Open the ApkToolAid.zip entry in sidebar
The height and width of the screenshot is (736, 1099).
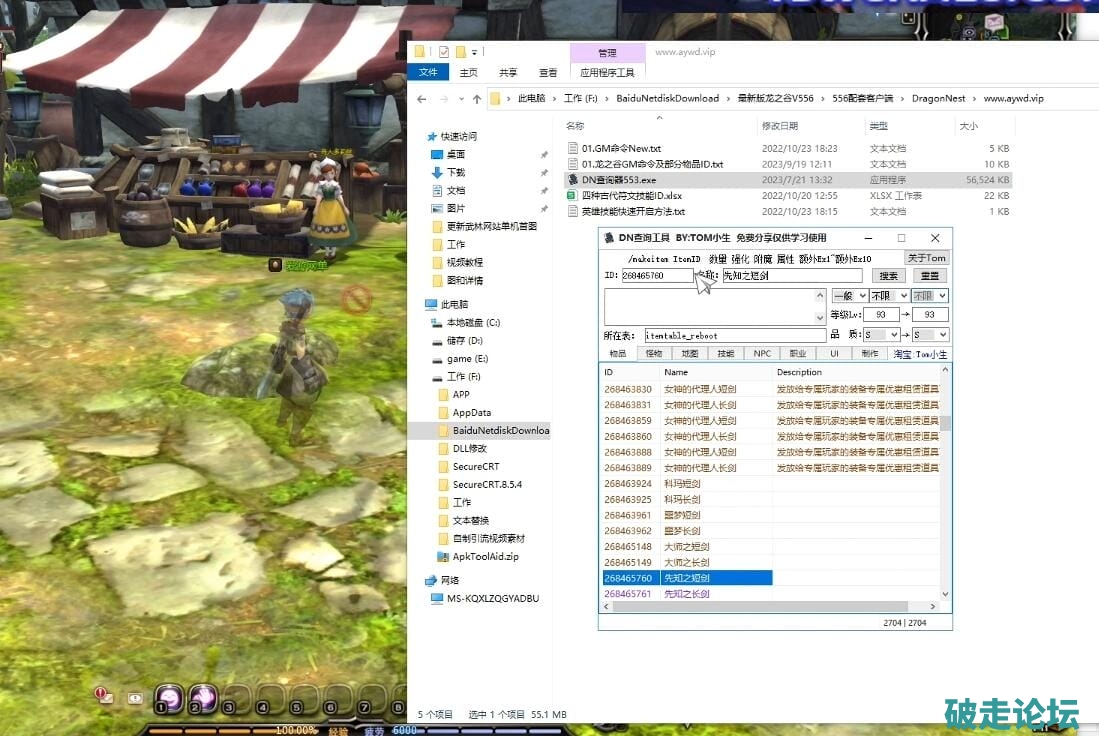(485, 557)
